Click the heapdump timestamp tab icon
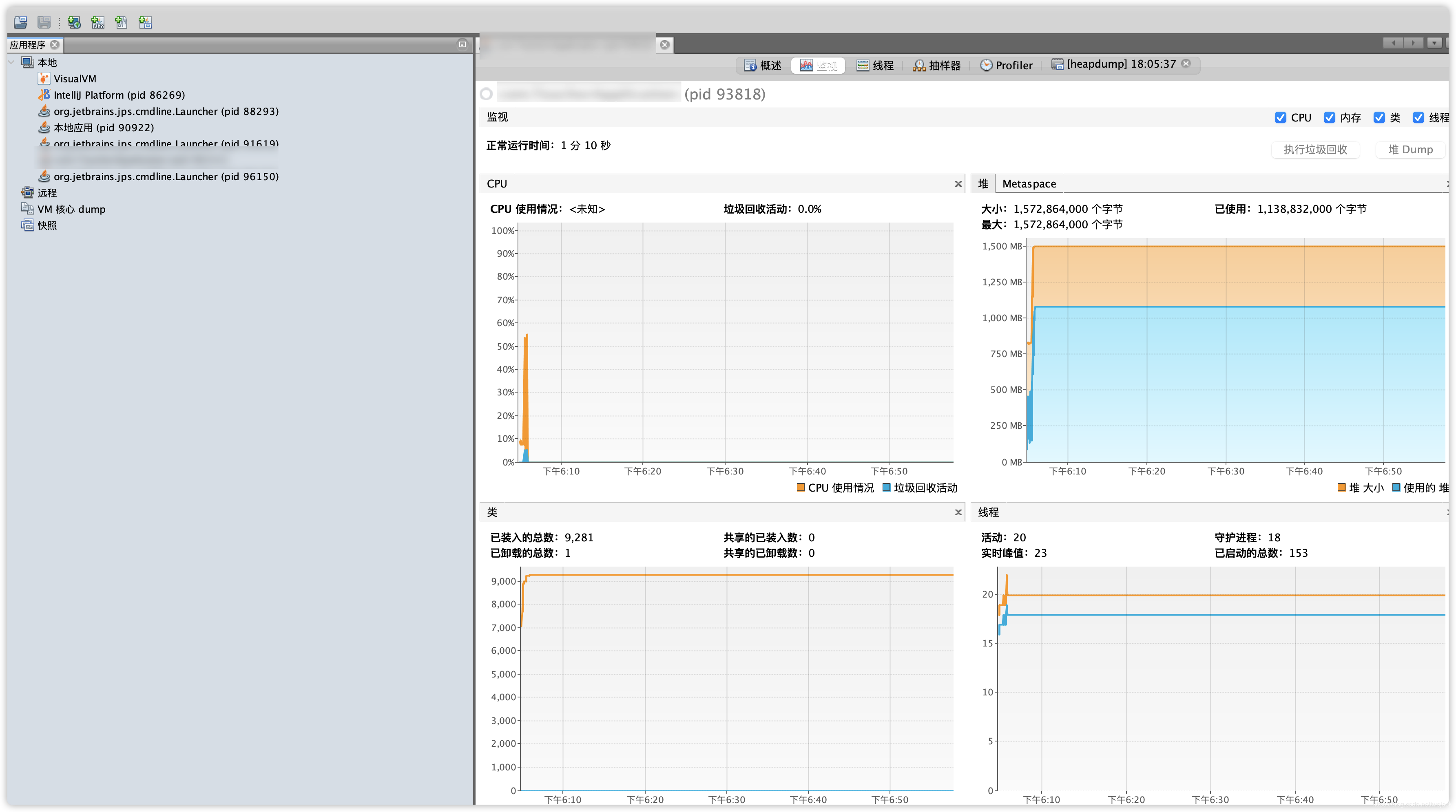Viewport: 1456px width, 812px height. pyautogui.click(x=1057, y=63)
